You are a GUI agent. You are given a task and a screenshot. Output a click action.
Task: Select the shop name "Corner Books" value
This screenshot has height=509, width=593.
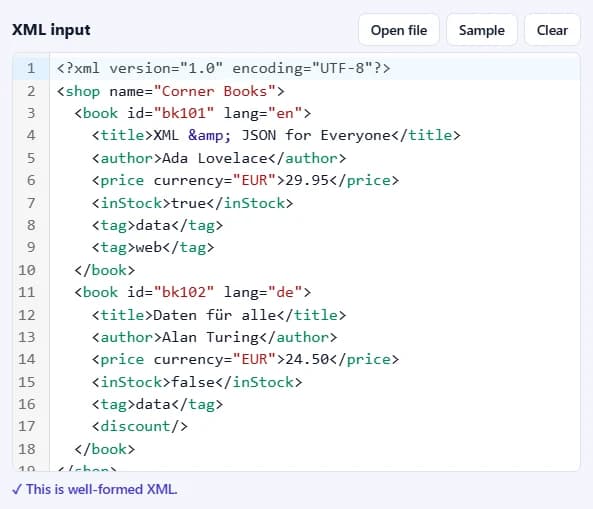point(215,91)
